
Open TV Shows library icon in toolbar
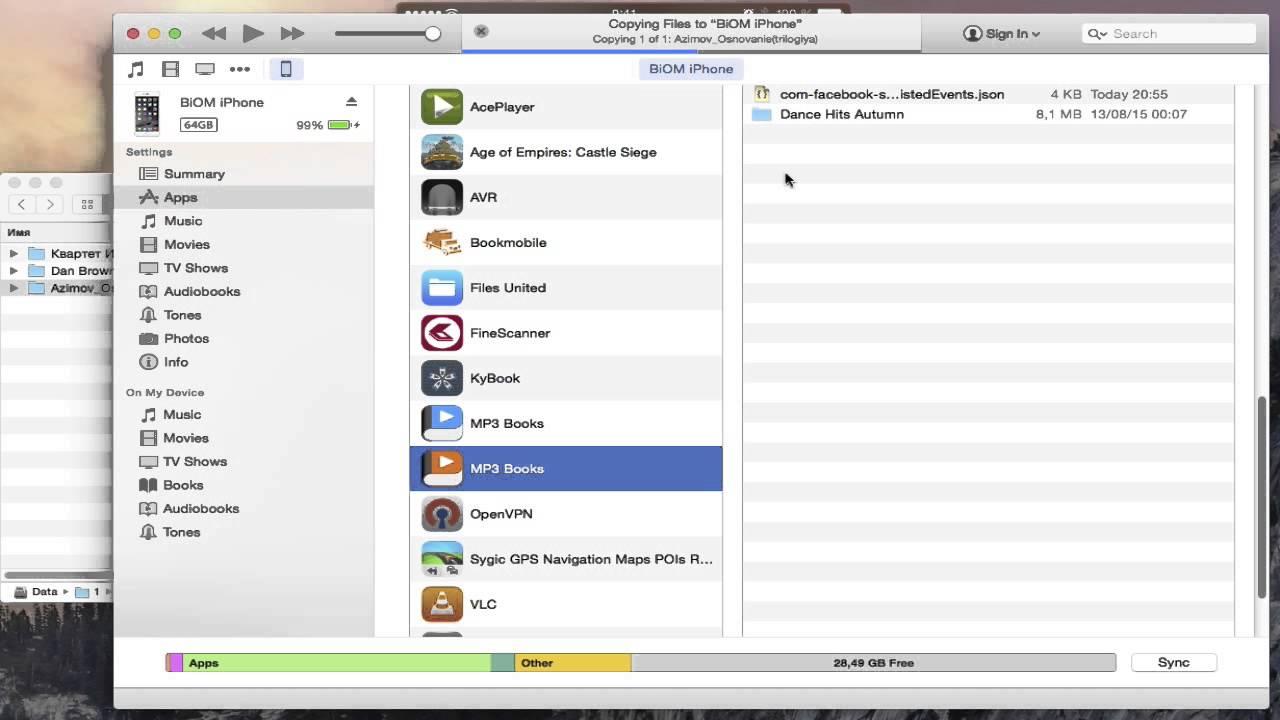[x=205, y=69]
